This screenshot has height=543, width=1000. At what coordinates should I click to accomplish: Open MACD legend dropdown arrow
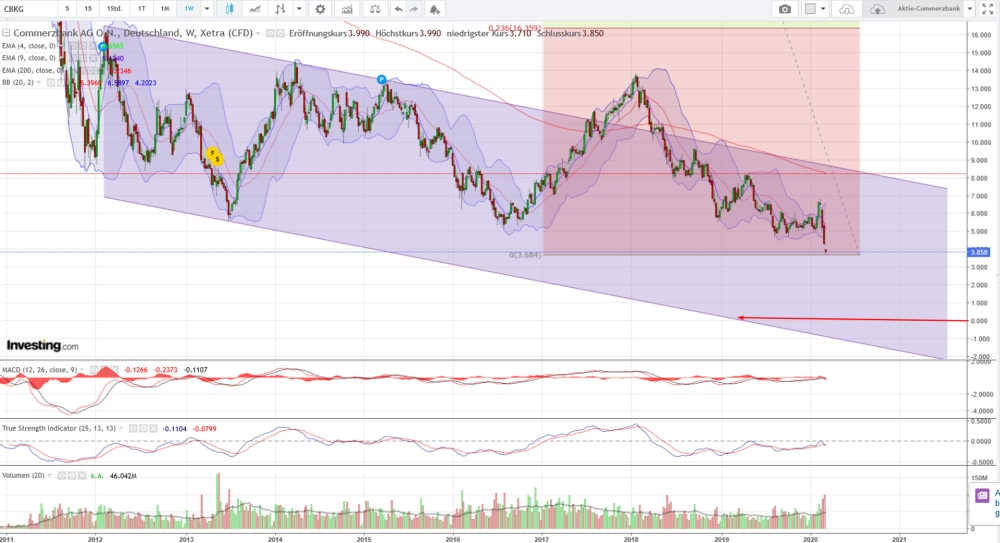[83, 370]
